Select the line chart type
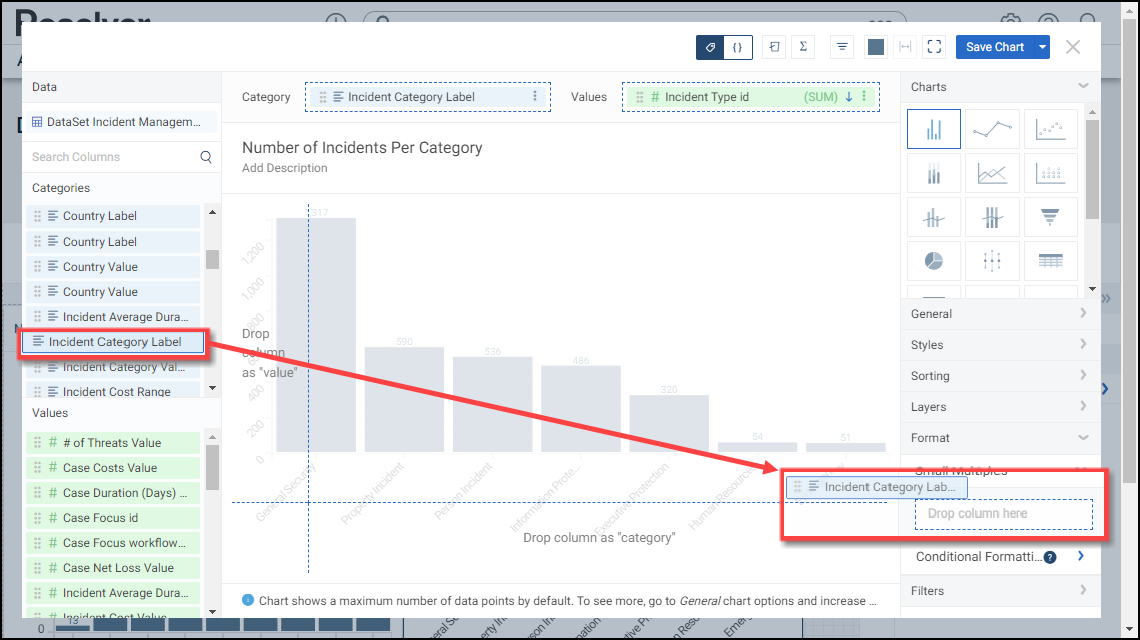Viewport: 1140px width, 640px height. point(992,129)
